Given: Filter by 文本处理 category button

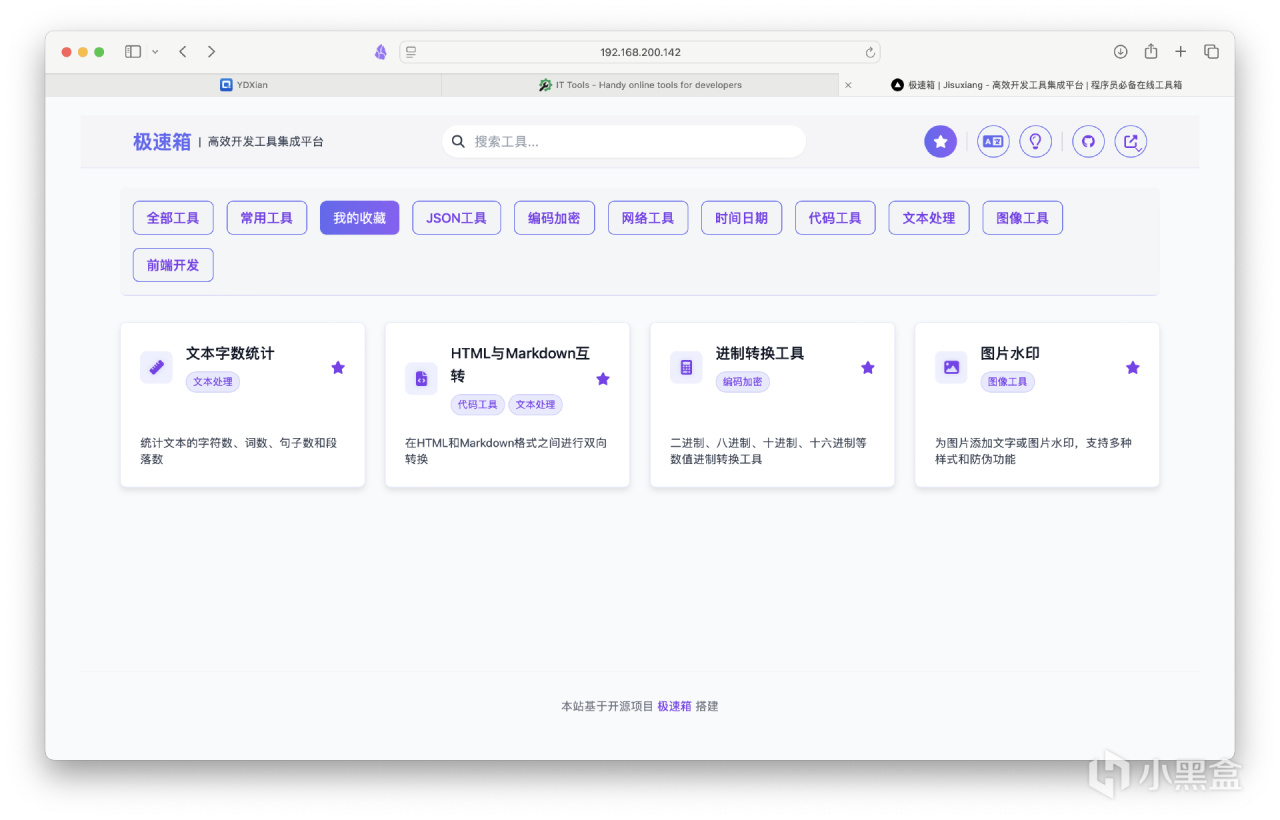Looking at the screenshot, I should coord(929,218).
